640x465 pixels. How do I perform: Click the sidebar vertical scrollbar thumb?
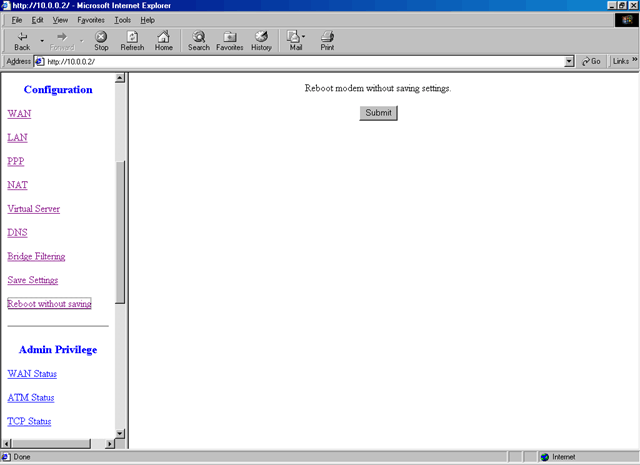coord(120,232)
